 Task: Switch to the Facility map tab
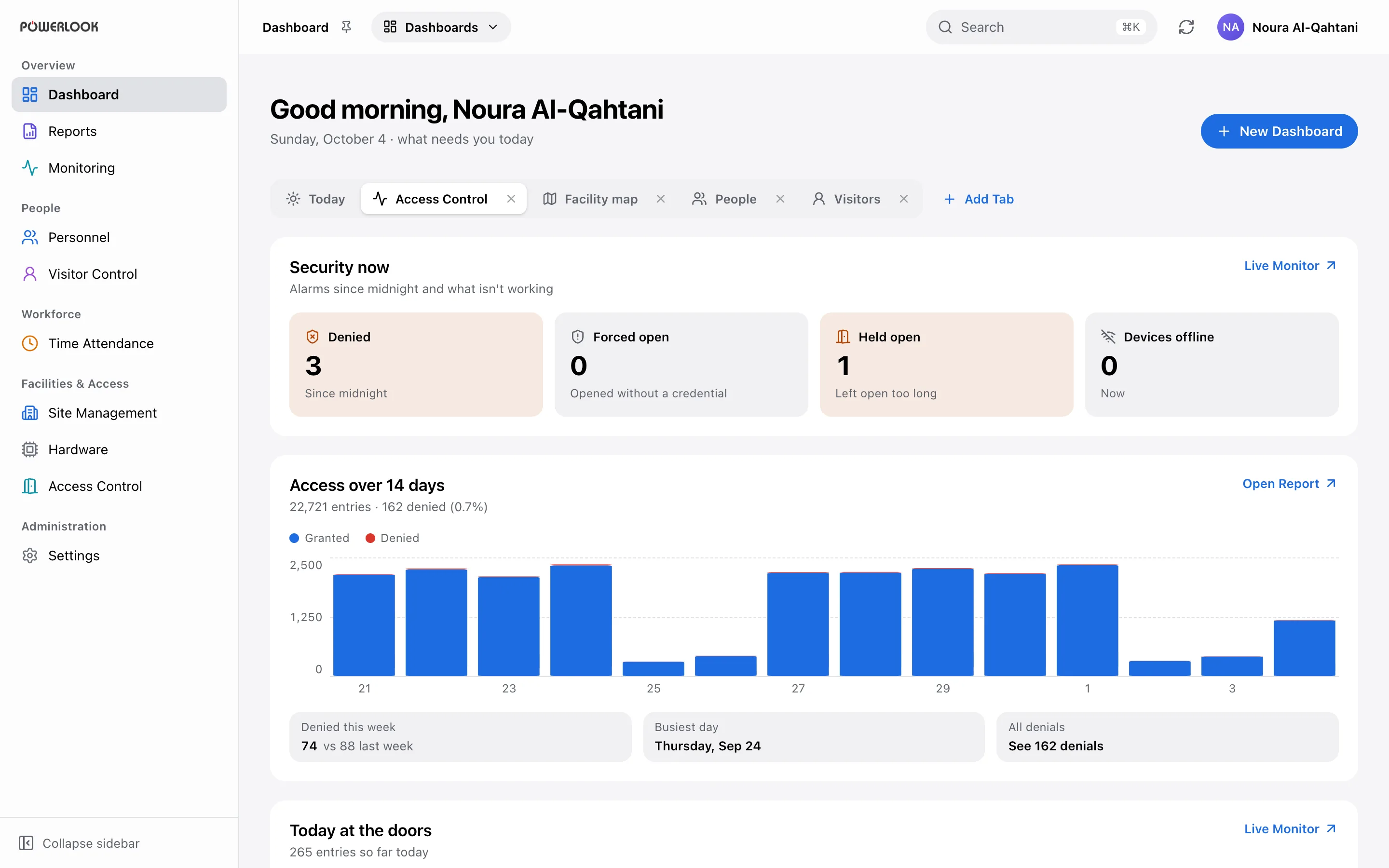pyautogui.click(x=590, y=199)
